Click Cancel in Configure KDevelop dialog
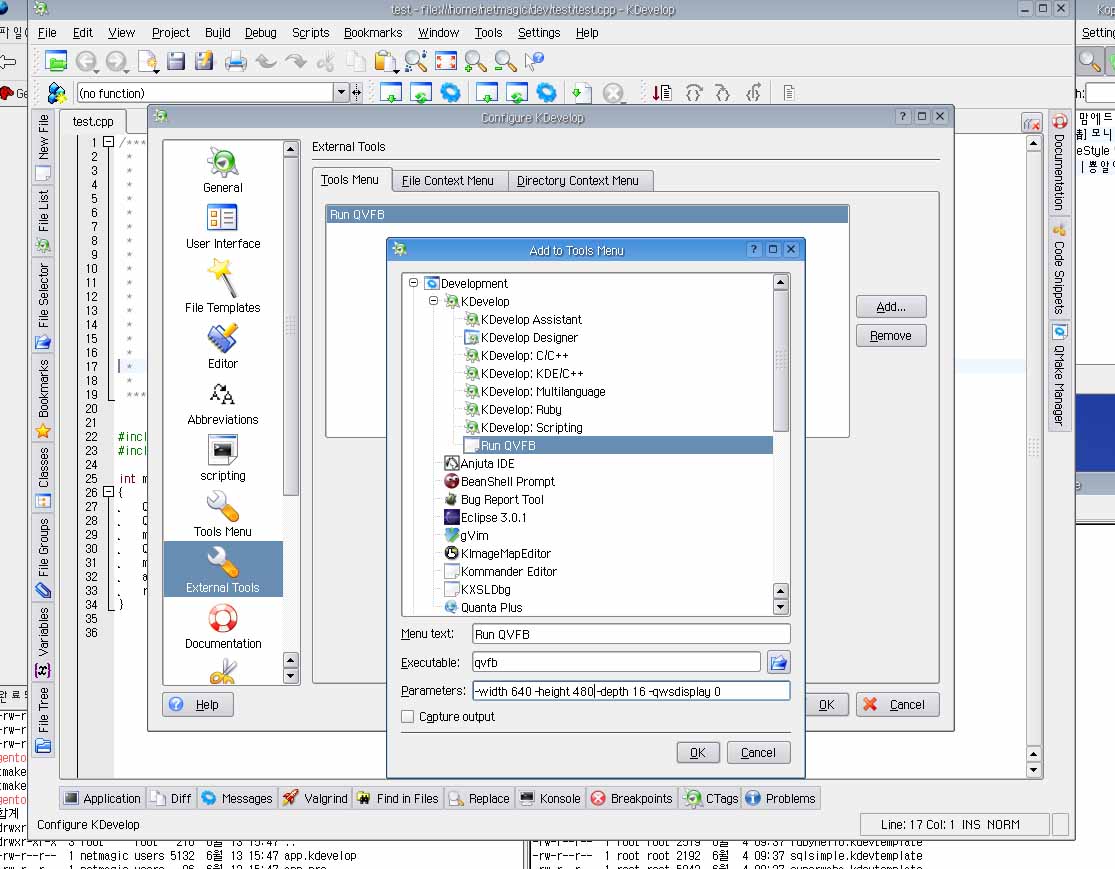The height and width of the screenshot is (869, 1115). 897,705
